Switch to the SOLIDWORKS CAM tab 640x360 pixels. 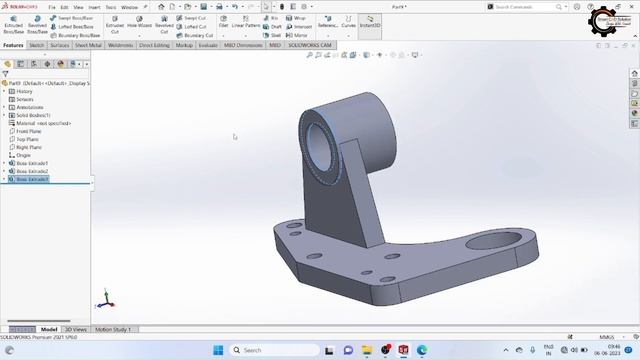pyautogui.click(x=310, y=45)
